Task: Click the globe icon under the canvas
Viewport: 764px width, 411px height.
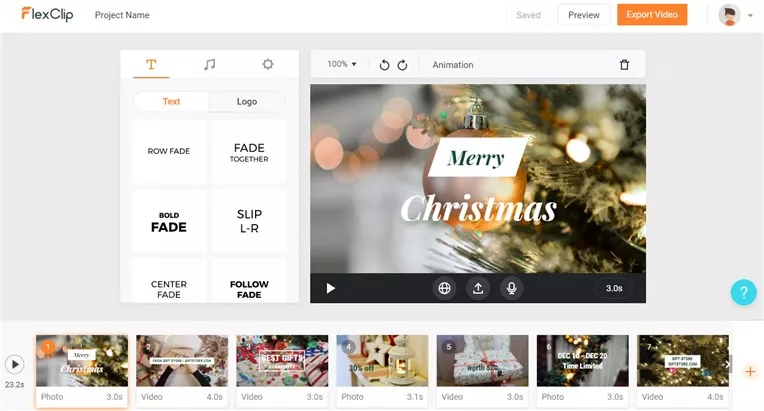Action: pyautogui.click(x=444, y=288)
